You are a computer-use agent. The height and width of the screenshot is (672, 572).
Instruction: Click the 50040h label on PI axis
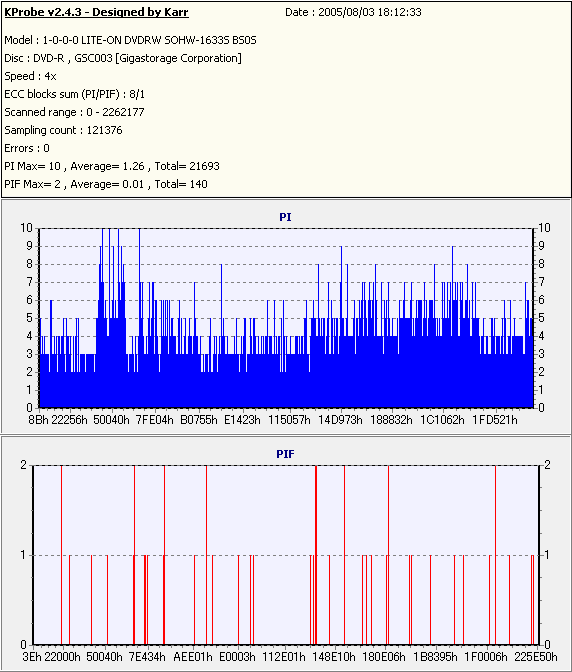click(x=111, y=420)
